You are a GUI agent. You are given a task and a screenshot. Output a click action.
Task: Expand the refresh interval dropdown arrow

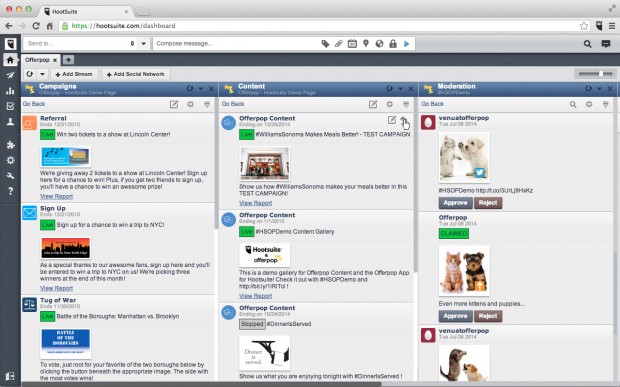42,74
